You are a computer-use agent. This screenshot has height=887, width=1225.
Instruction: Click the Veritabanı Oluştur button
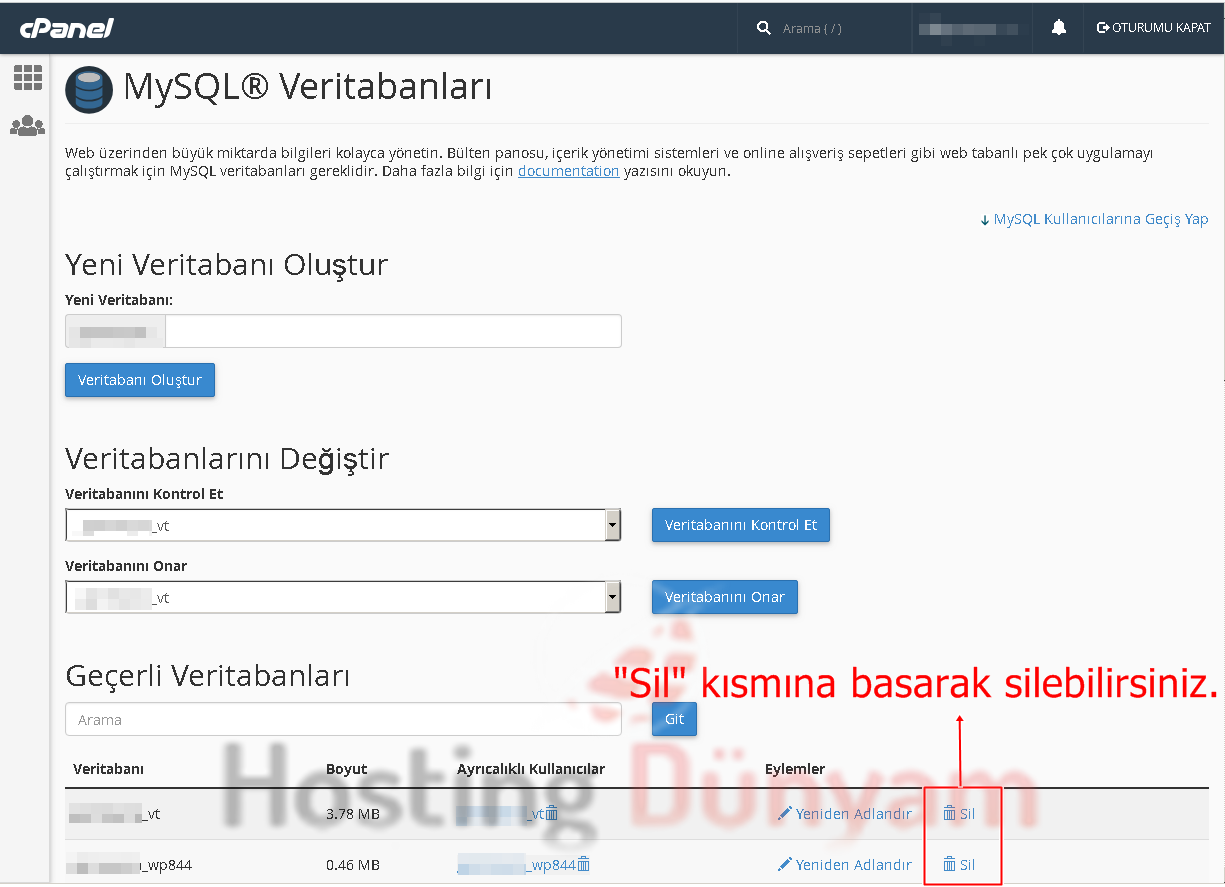(140, 380)
